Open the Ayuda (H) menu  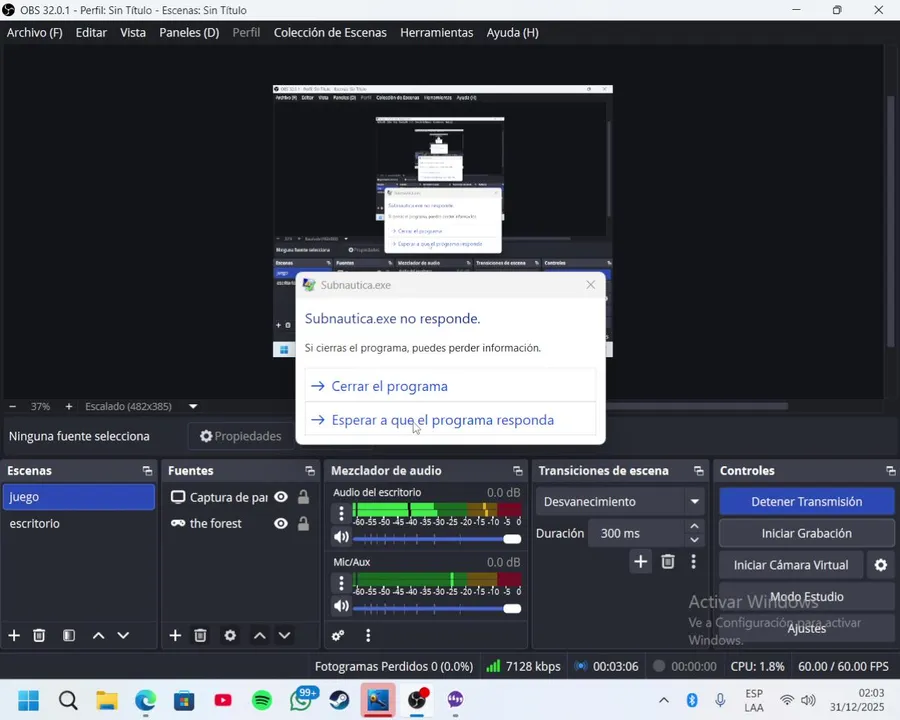(x=513, y=33)
